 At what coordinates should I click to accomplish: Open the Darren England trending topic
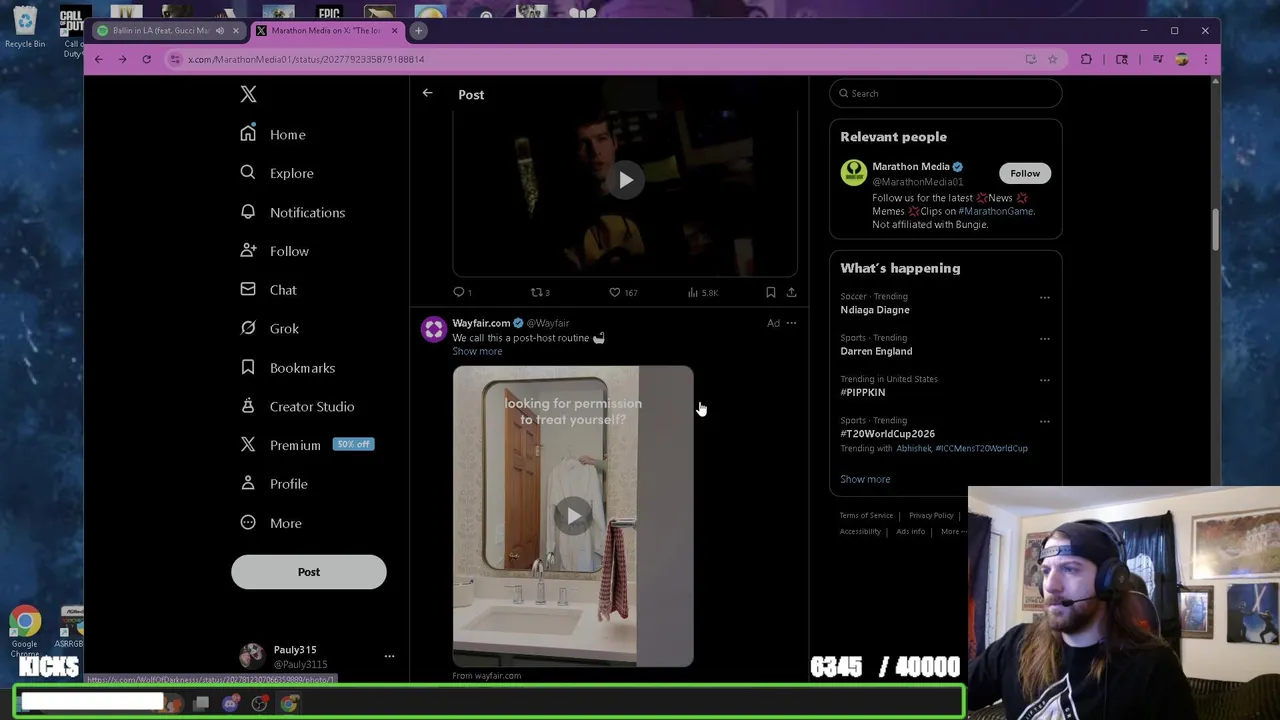point(876,351)
